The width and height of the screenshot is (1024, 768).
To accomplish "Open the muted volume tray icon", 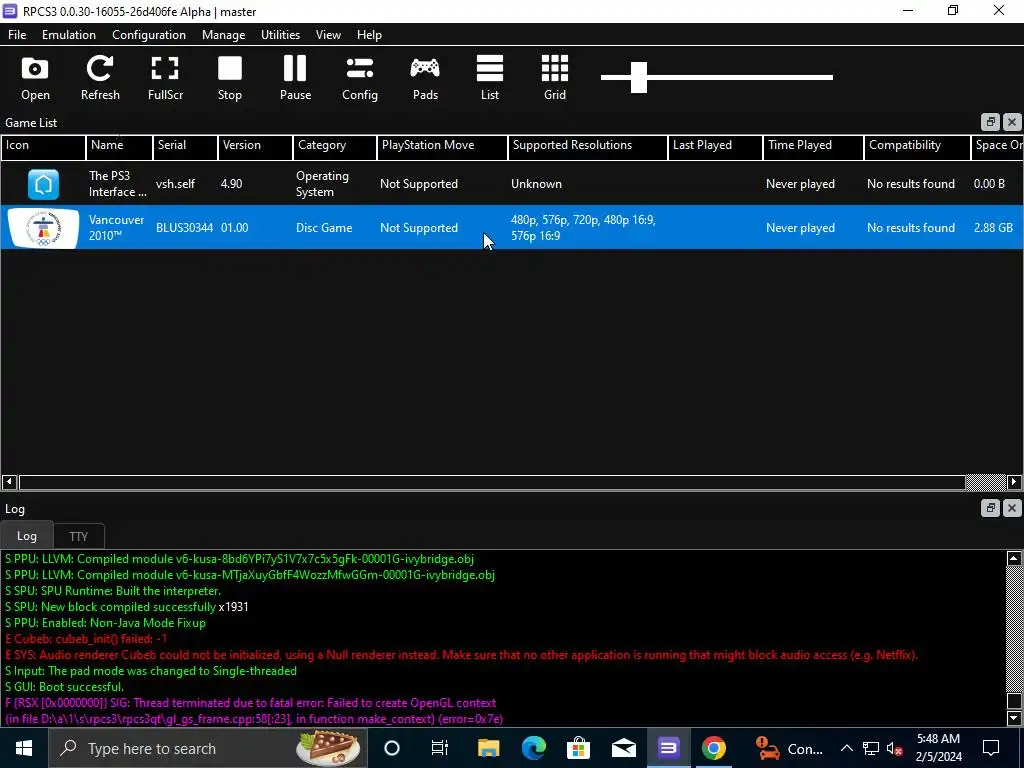I will pos(895,749).
